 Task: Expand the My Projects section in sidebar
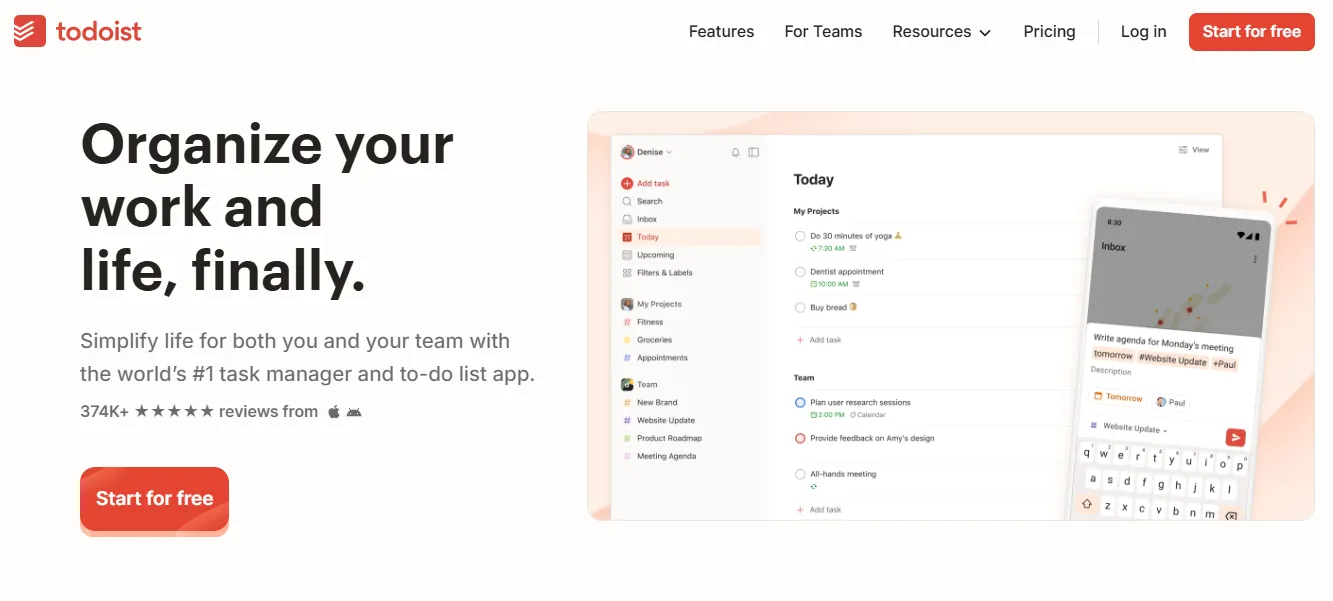[x=652, y=304]
